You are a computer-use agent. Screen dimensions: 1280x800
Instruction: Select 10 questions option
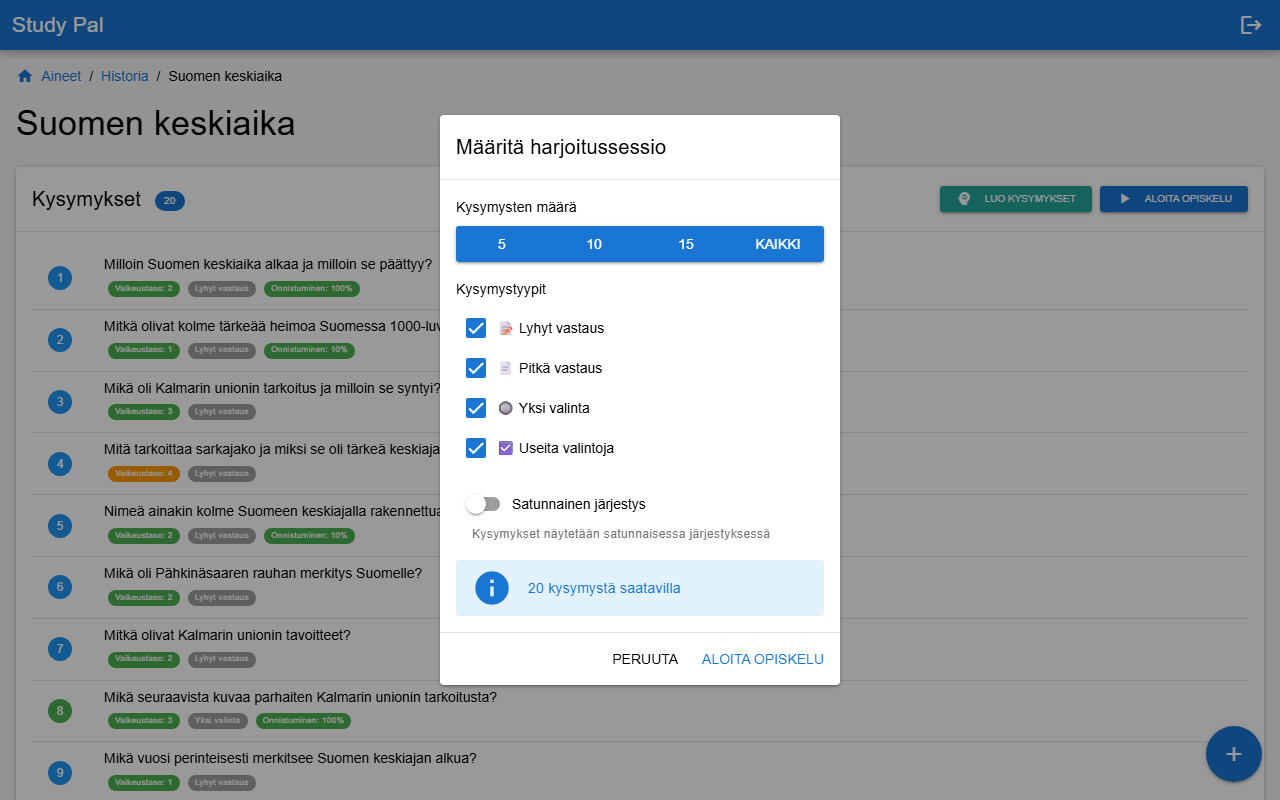pyautogui.click(x=594, y=244)
